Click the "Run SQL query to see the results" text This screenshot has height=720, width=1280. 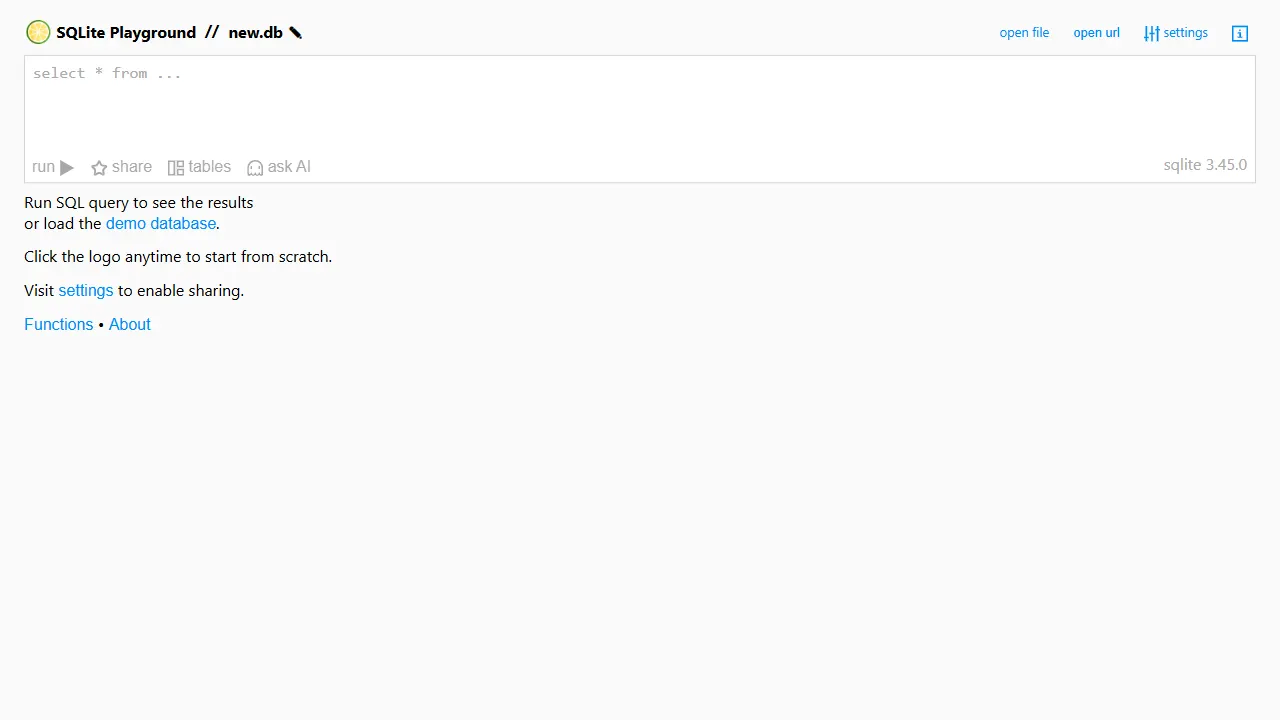click(x=139, y=202)
